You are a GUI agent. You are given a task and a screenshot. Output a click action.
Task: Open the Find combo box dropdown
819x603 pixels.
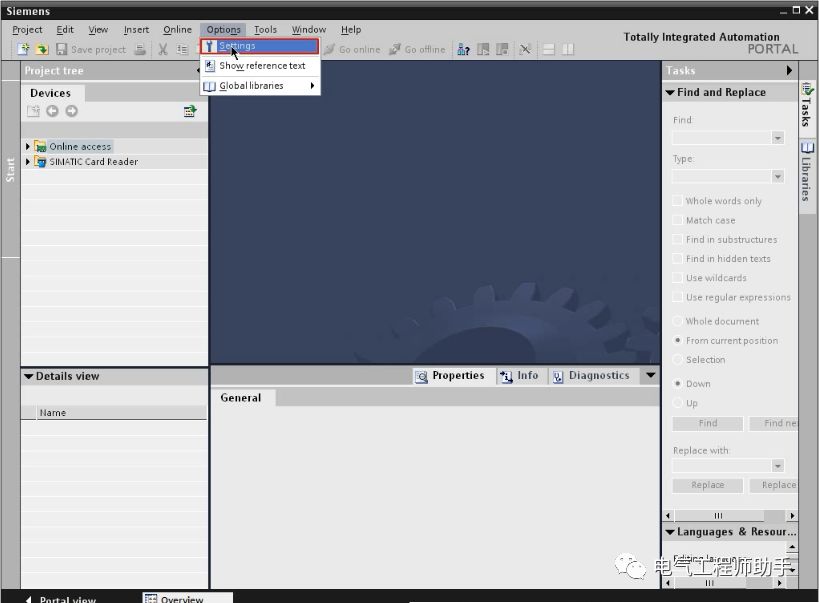(778, 138)
